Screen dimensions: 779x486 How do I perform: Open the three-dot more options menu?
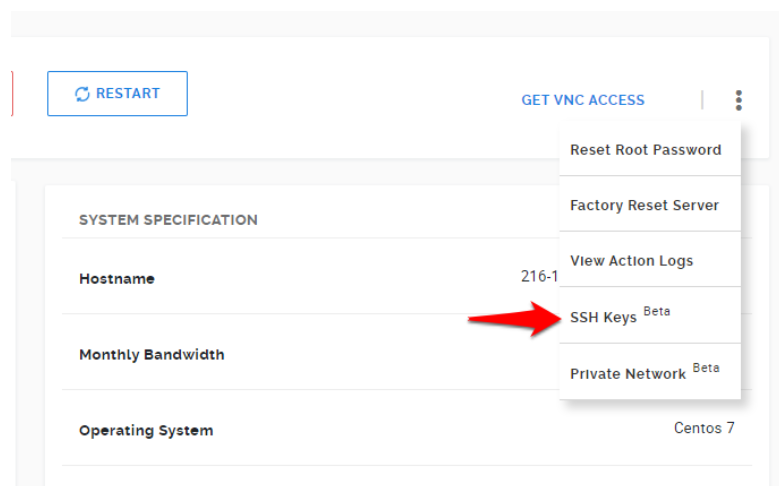click(x=739, y=100)
